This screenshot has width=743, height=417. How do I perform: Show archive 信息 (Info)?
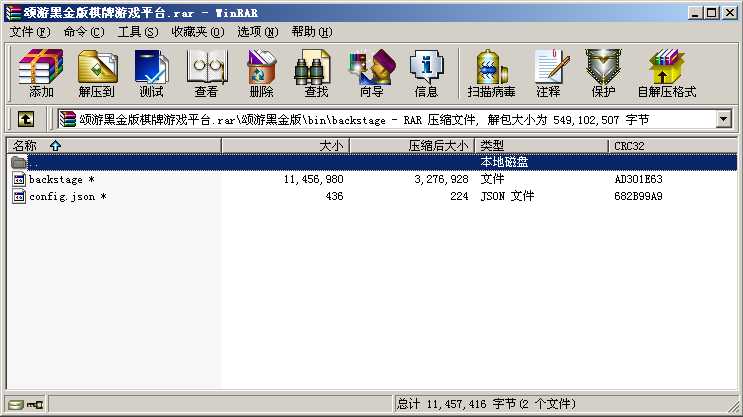tap(426, 73)
